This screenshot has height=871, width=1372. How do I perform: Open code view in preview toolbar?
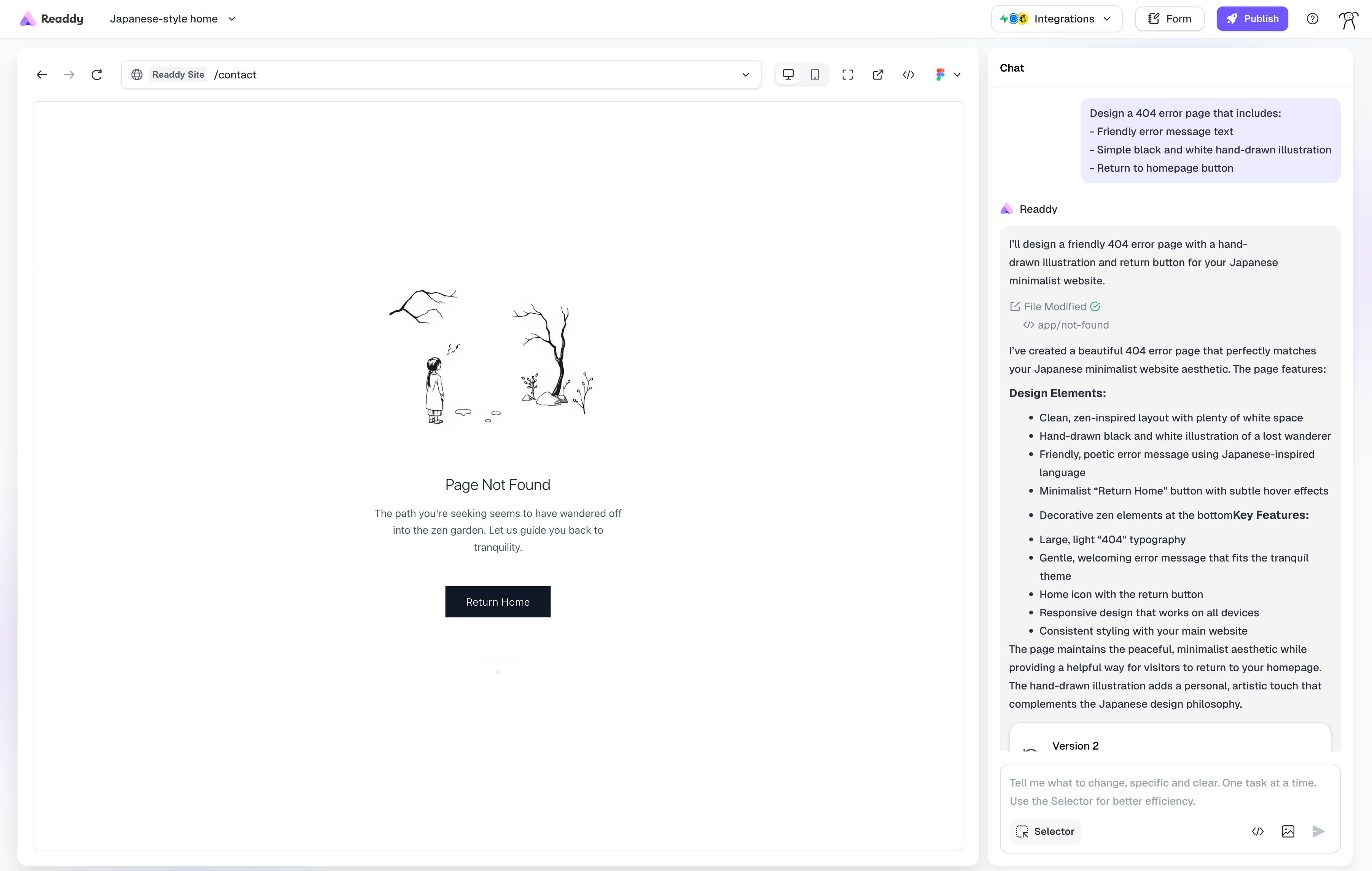point(908,75)
